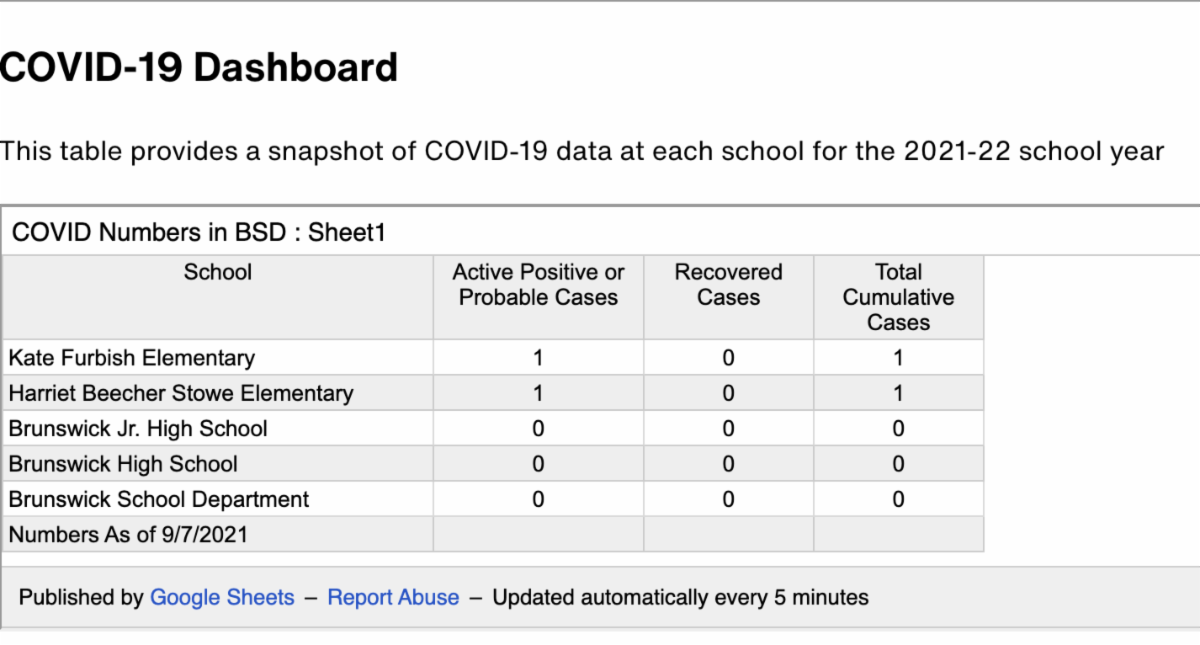
Task: Open the Google Sheets link
Action: 222,598
